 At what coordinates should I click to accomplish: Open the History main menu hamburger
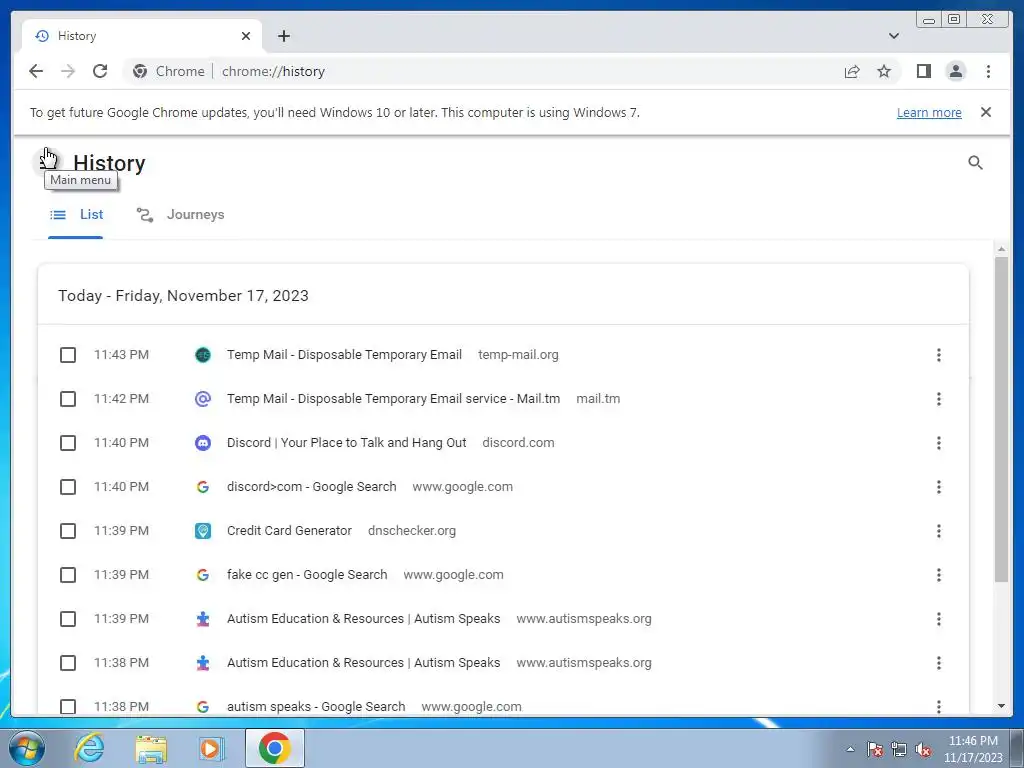pos(46,162)
